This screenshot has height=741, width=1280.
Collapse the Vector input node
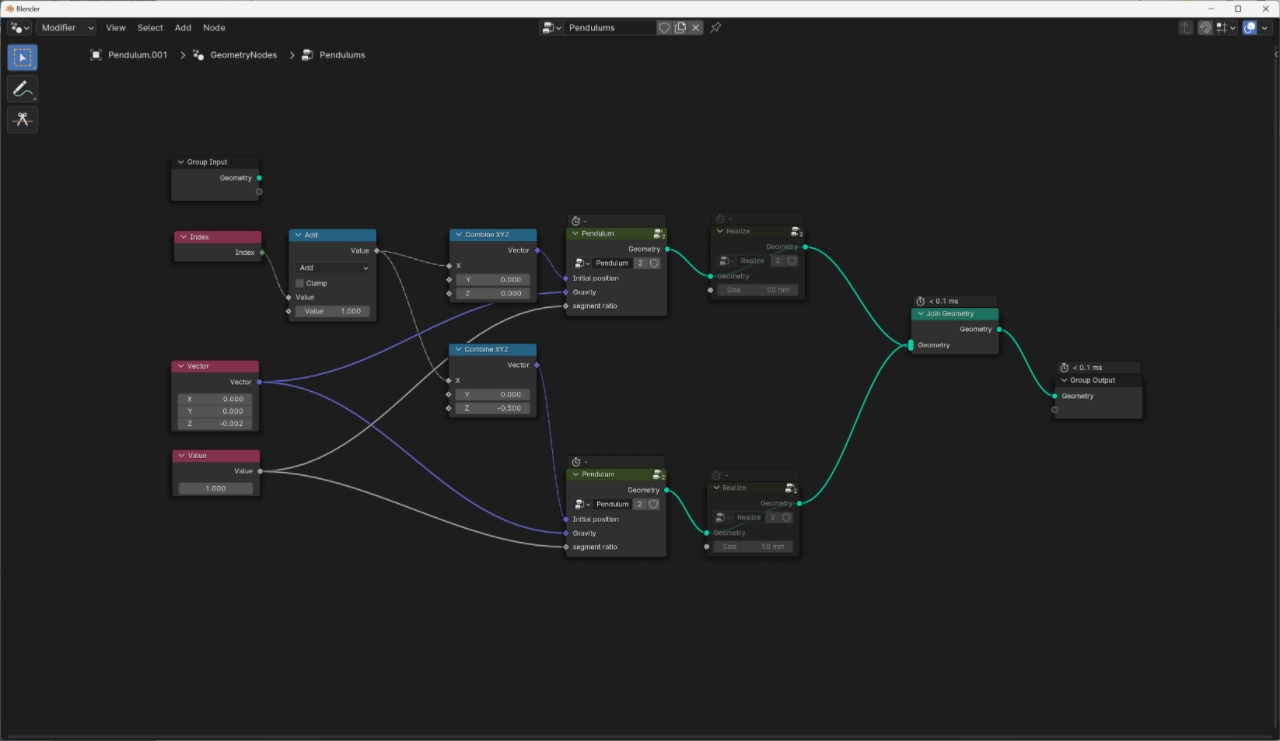coord(181,366)
